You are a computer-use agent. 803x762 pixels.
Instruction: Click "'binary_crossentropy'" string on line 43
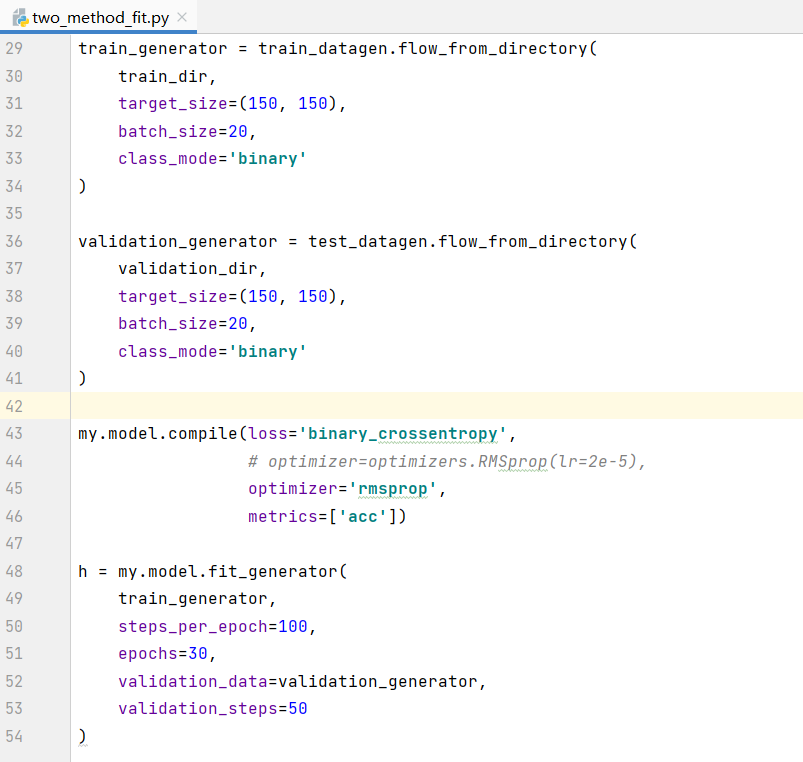point(403,434)
